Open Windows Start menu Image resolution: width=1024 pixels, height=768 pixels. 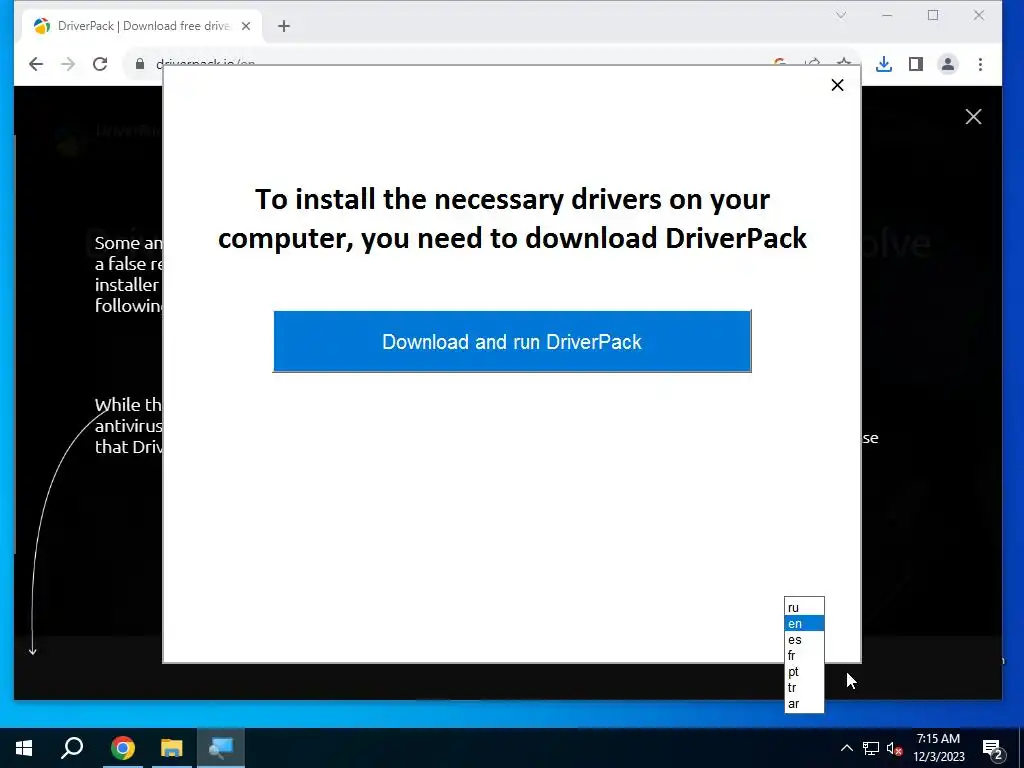(24, 748)
